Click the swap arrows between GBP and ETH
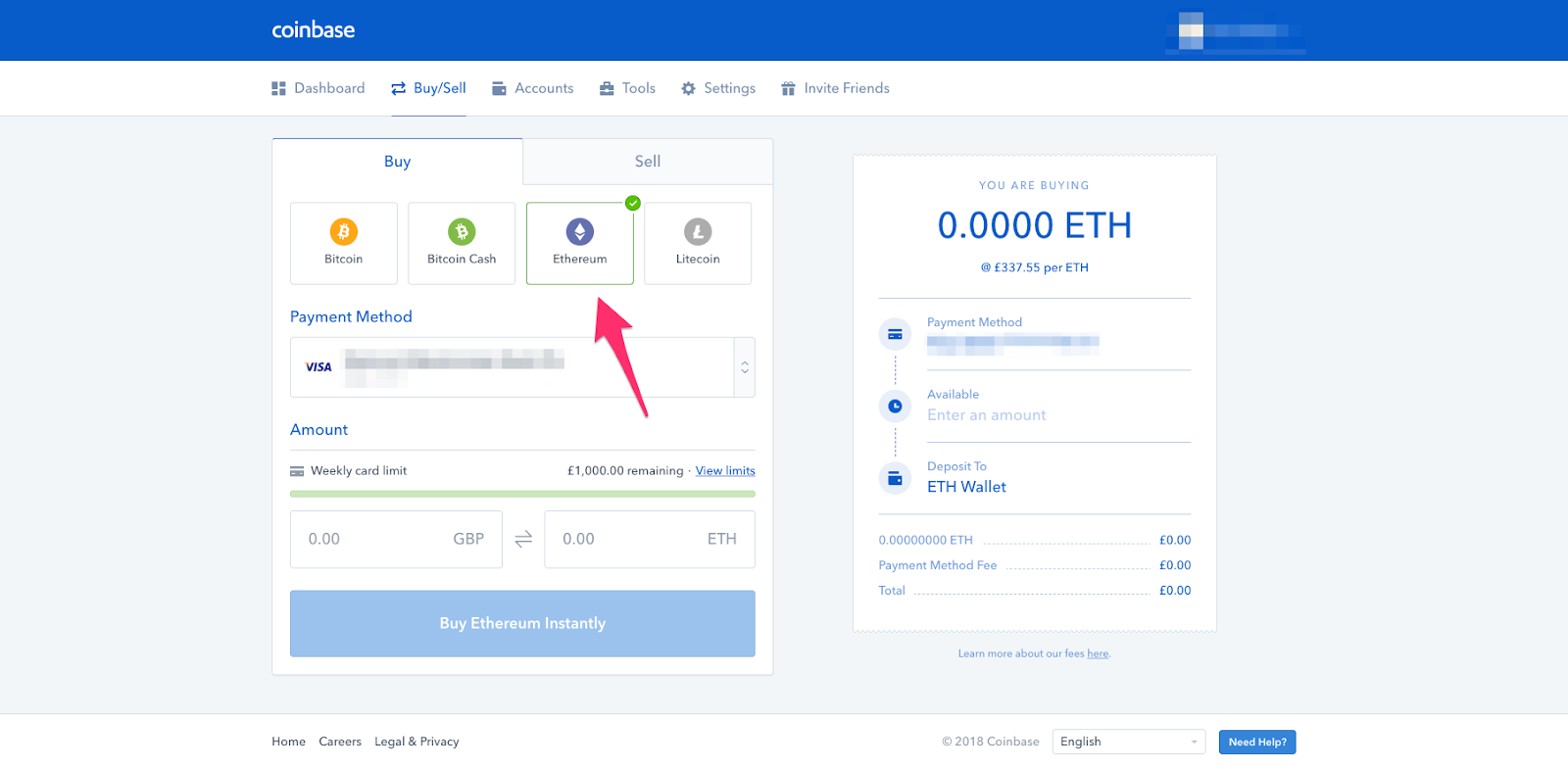Screen dimensions: 1568x769 pos(523,539)
